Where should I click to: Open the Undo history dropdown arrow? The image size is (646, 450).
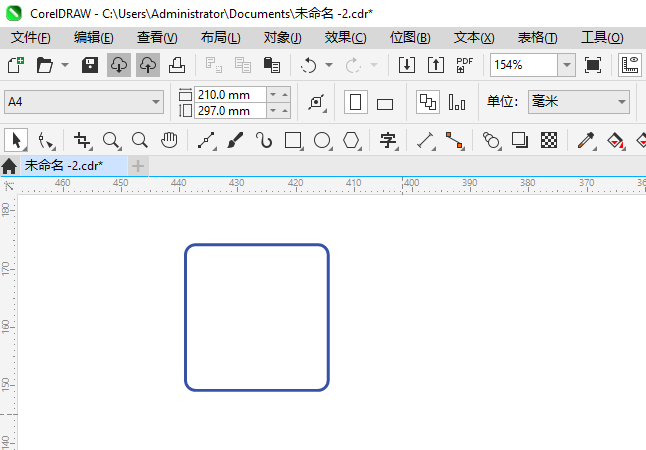329,65
